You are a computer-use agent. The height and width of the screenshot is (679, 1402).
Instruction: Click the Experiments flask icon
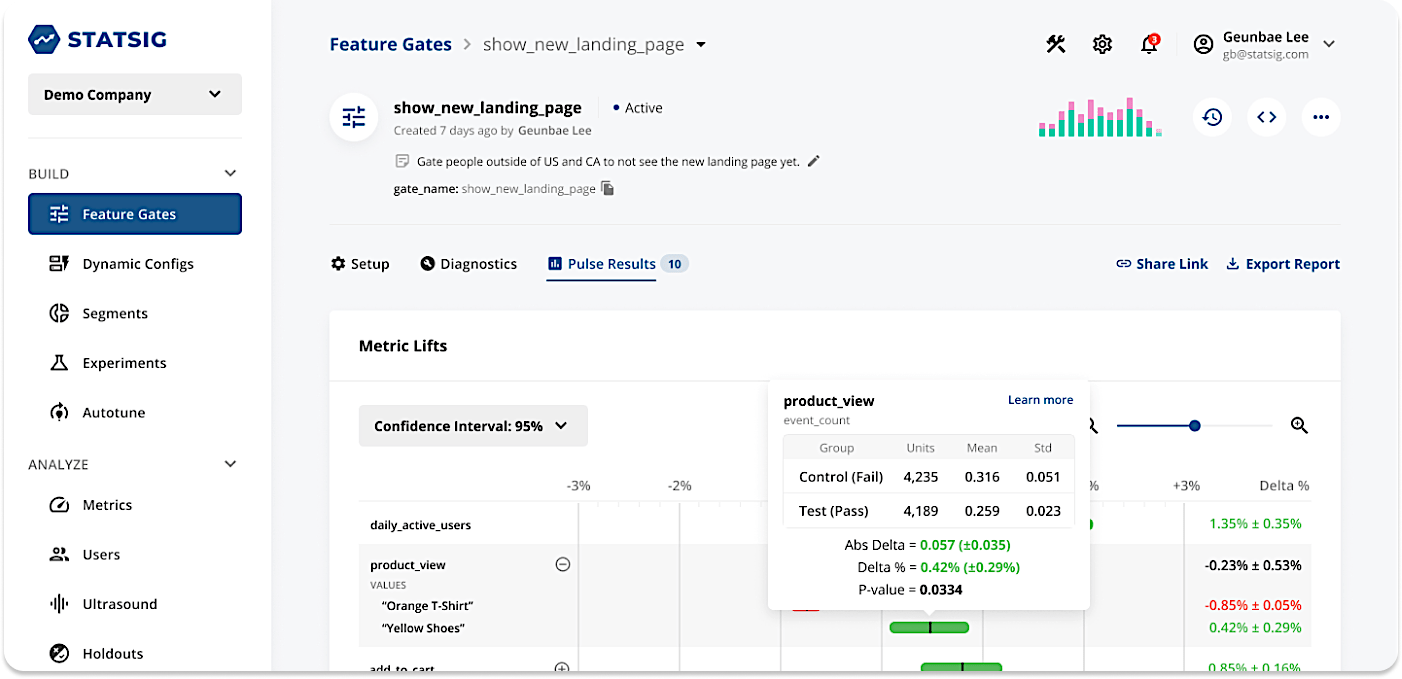[59, 363]
